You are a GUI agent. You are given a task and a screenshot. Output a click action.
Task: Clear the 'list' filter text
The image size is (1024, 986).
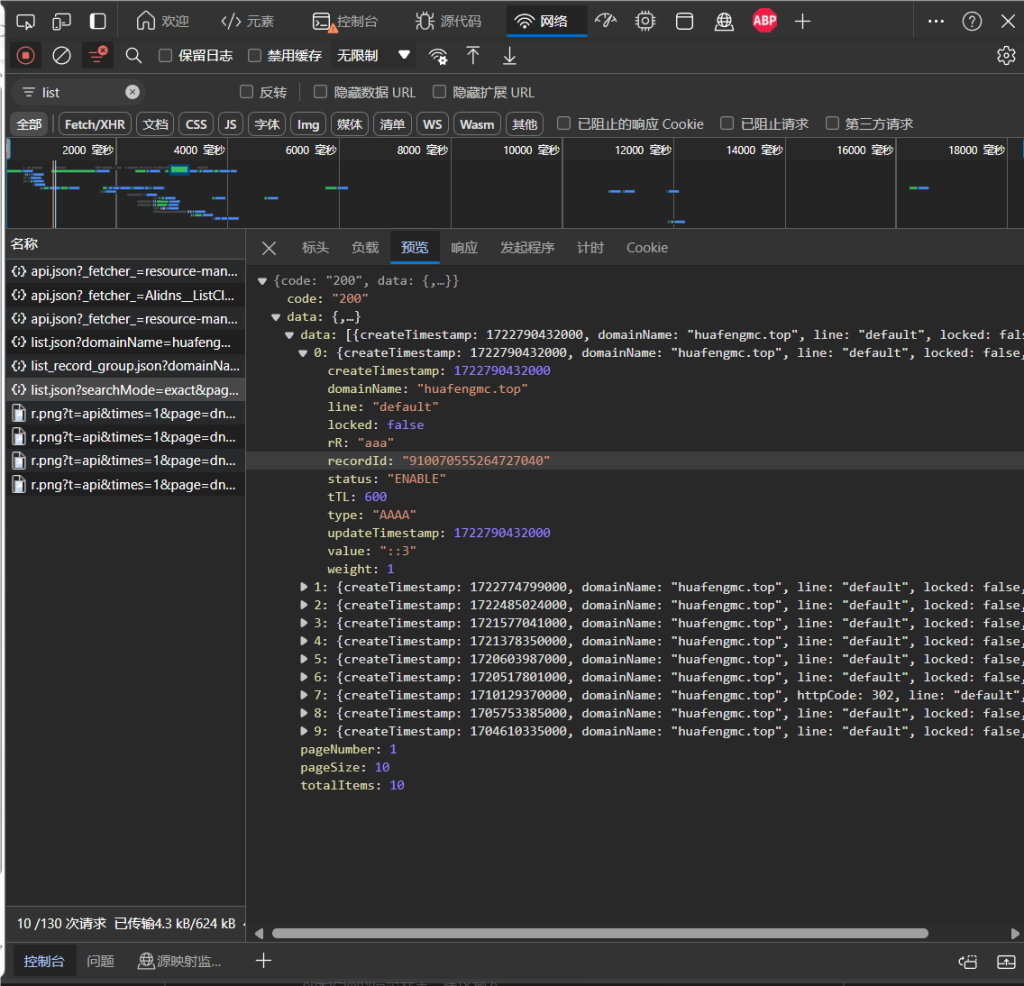tap(132, 92)
